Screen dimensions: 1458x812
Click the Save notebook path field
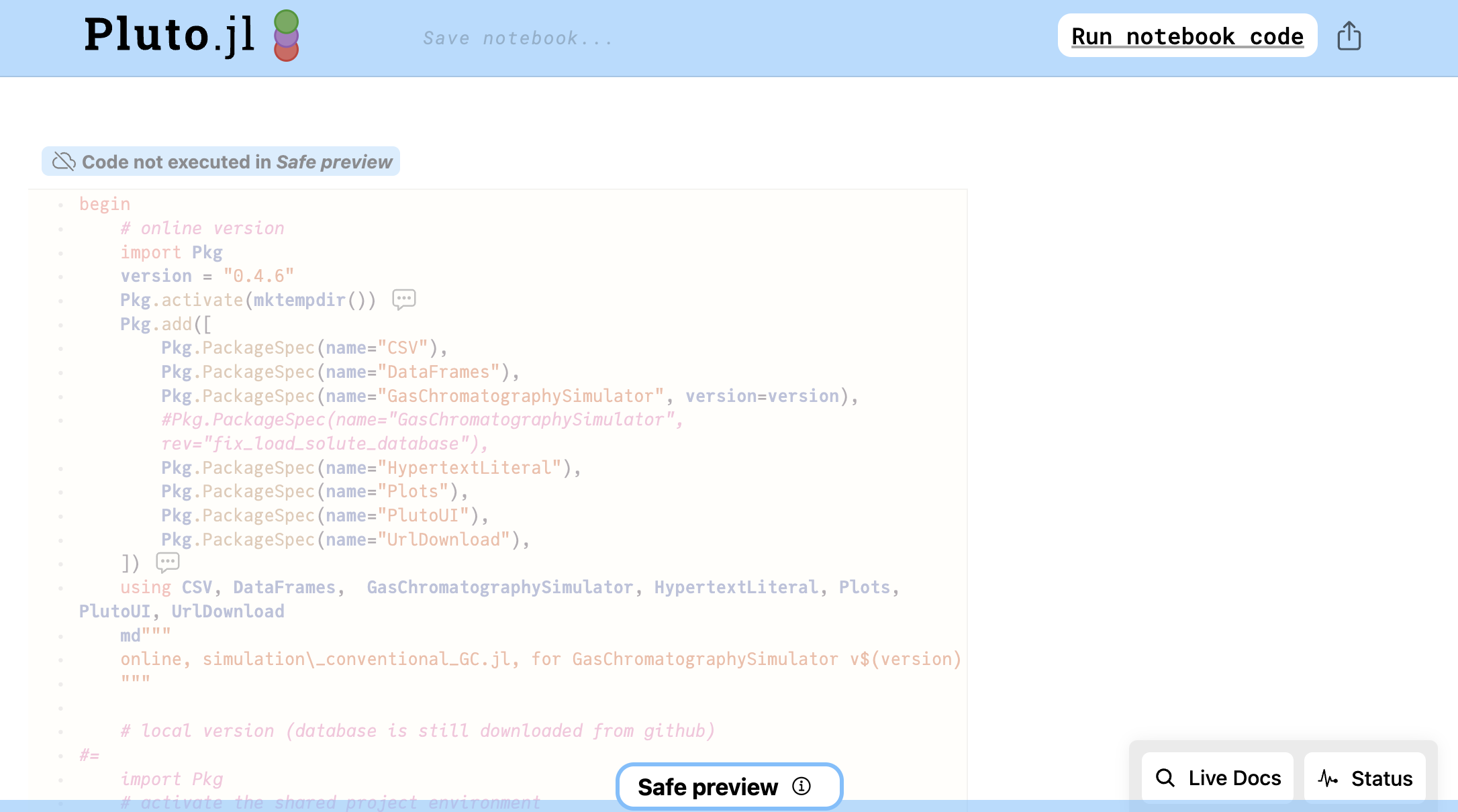point(517,38)
